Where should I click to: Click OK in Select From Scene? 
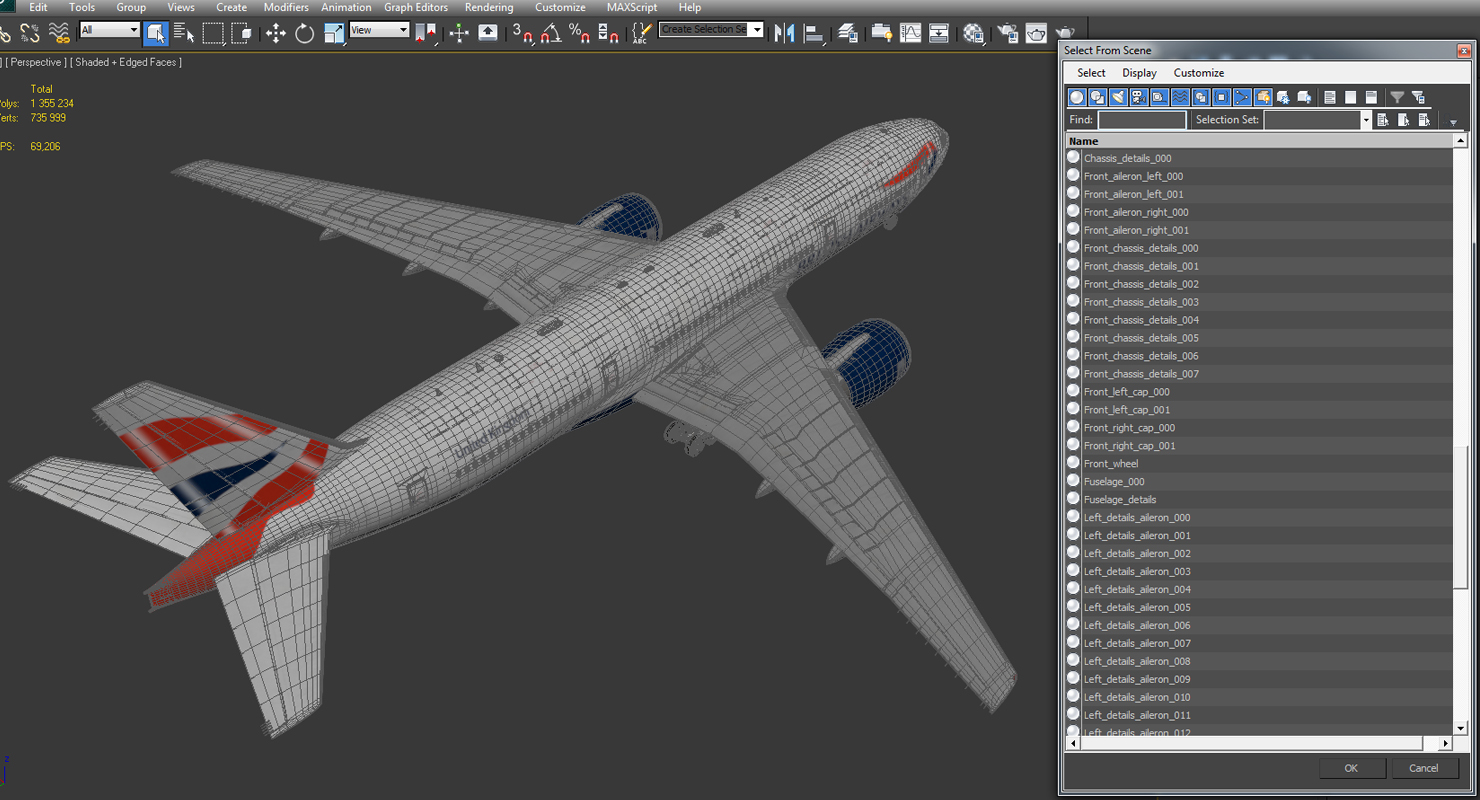pyautogui.click(x=1351, y=768)
